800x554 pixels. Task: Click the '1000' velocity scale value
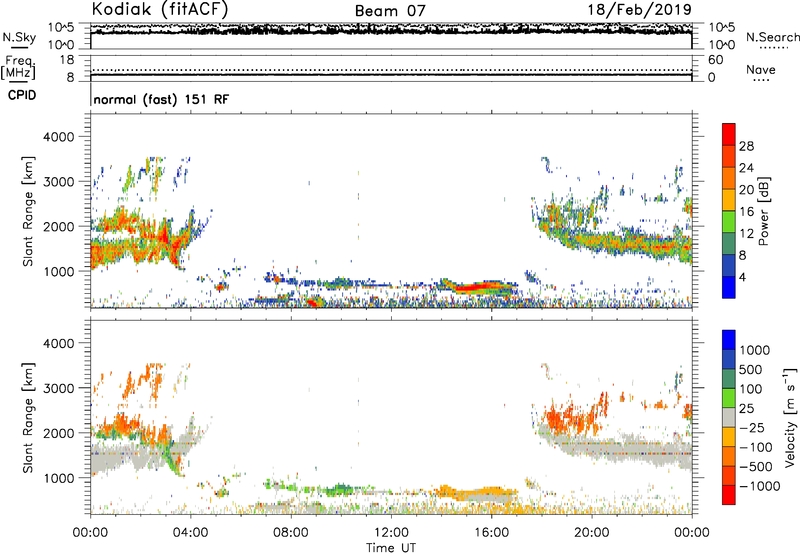pos(754,350)
